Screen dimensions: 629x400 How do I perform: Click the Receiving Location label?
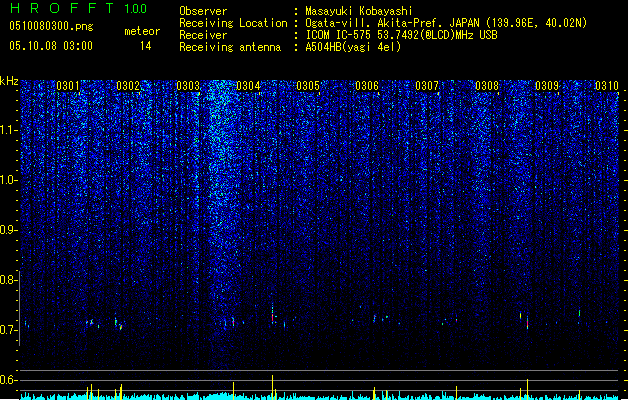tap(233, 23)
